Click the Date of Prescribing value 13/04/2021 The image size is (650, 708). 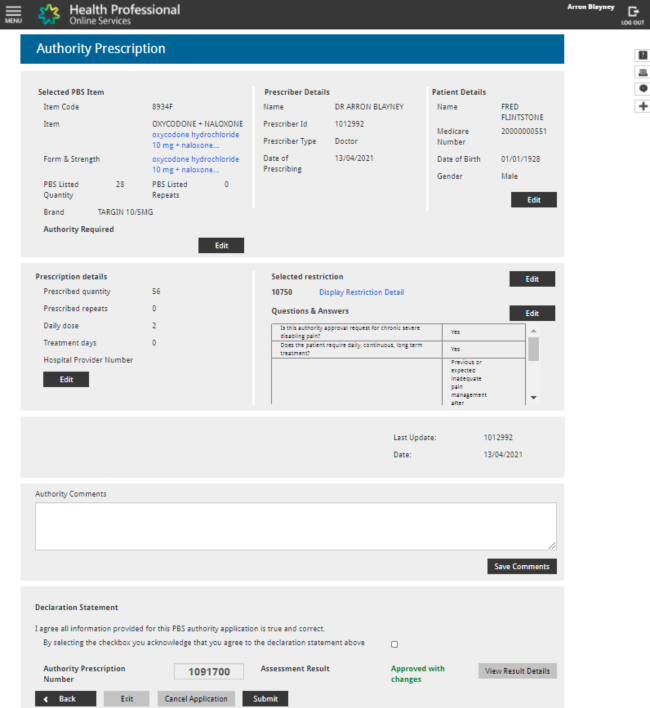[354, 158]
